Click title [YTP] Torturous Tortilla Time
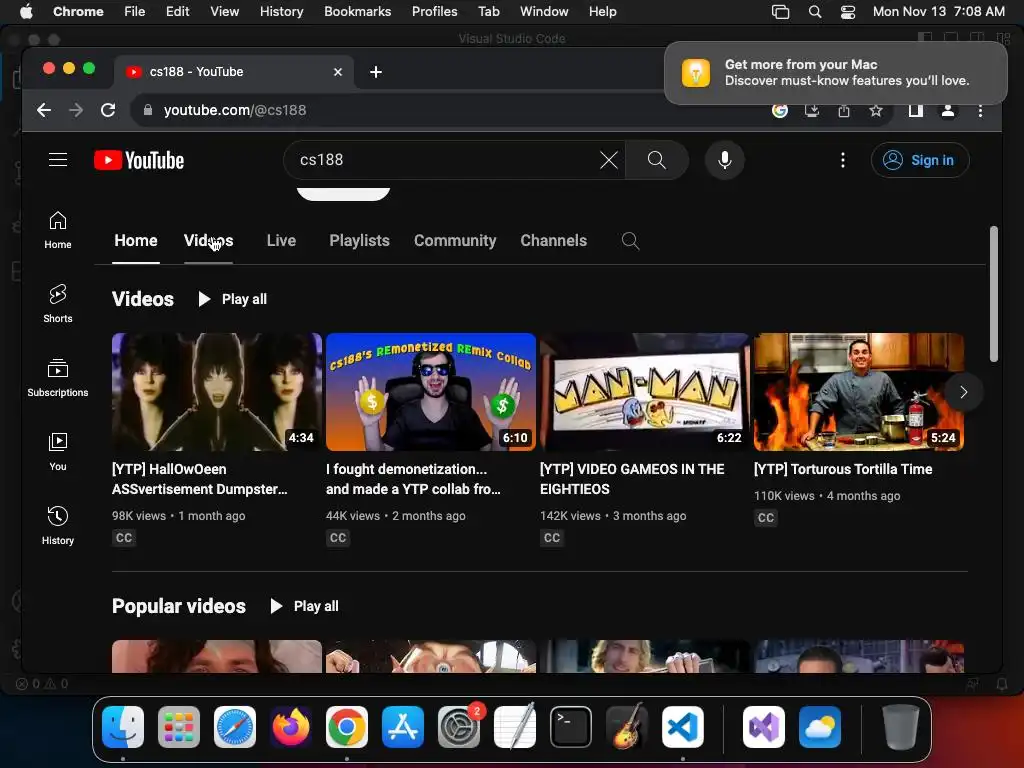 click(x=843, y=469)
